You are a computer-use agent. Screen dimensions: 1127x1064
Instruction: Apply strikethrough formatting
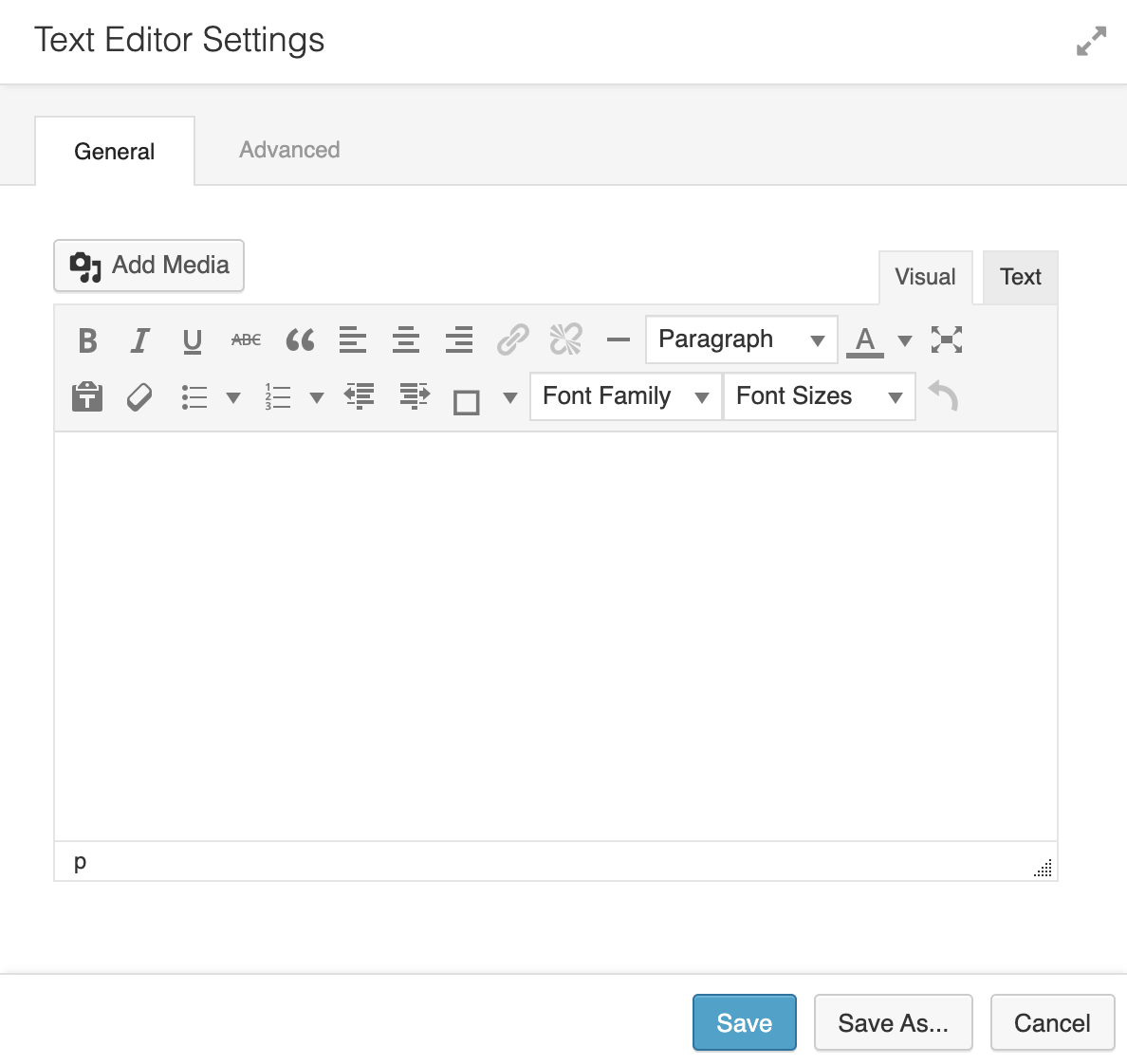246,339
